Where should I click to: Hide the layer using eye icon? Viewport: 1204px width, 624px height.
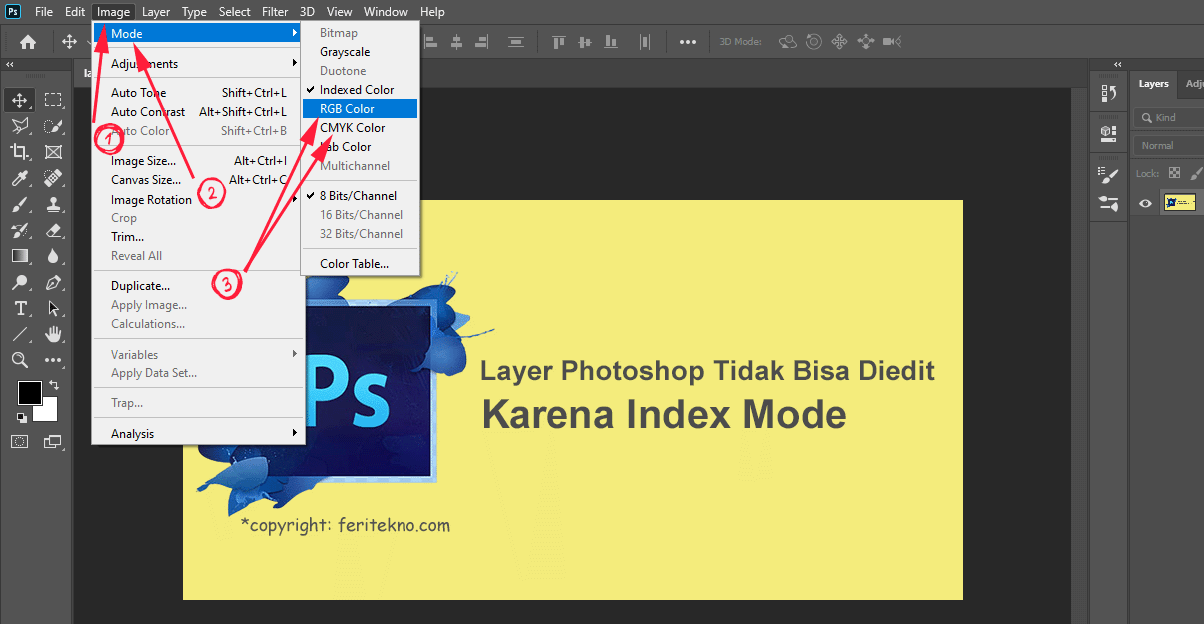1146,203
